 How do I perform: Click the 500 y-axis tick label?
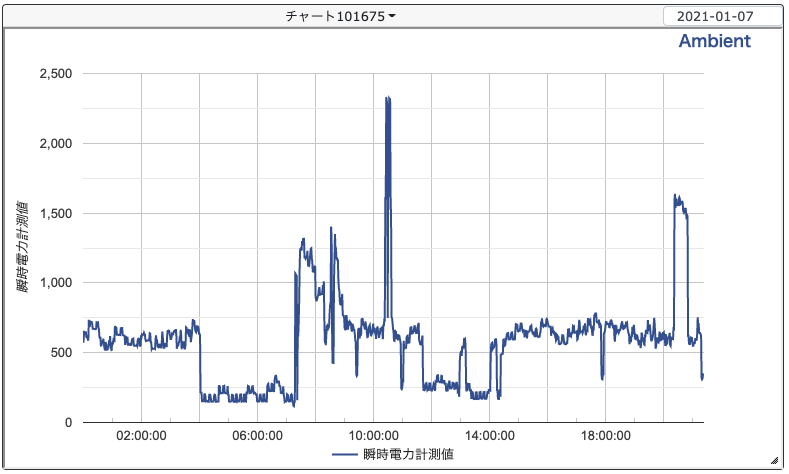pos(62,353)
